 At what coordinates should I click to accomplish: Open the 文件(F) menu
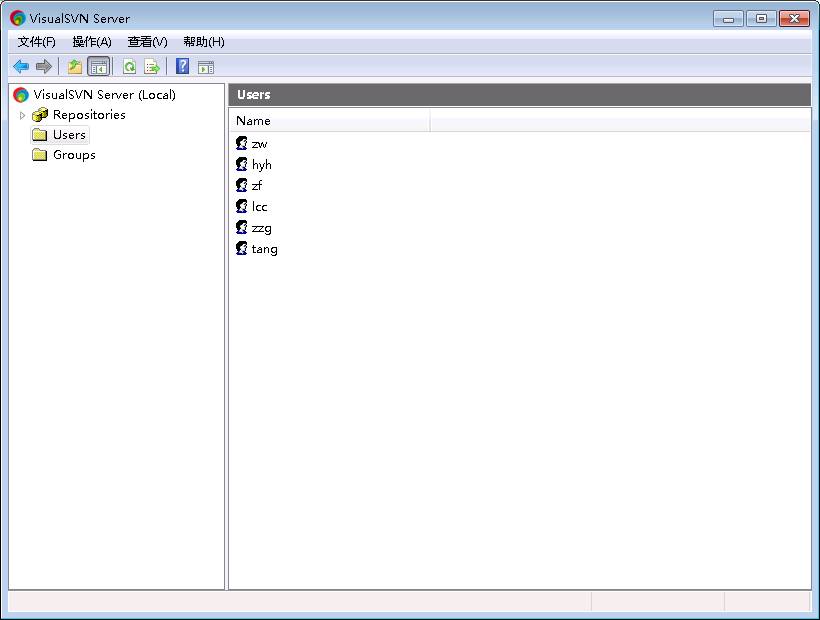pyautogui.click(x=37, y=42)
